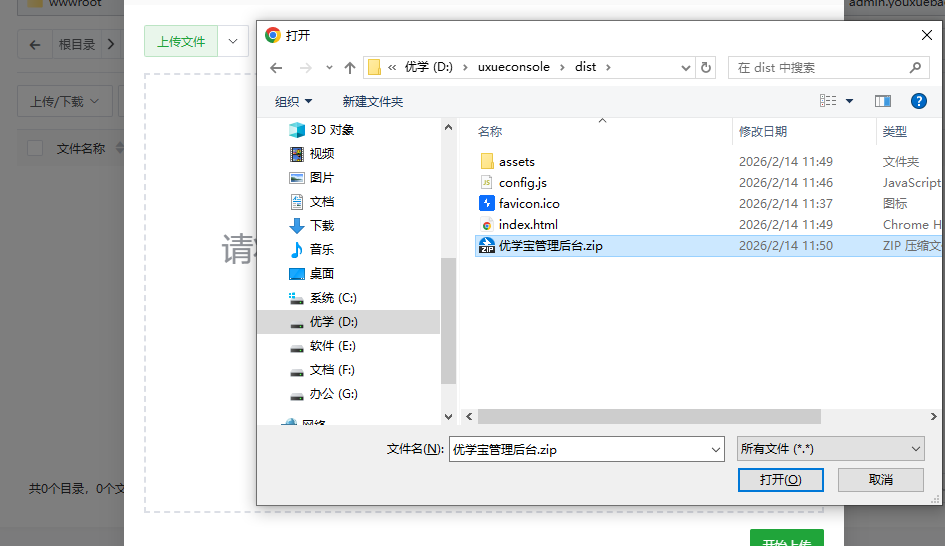This screenshot has height=546, width=945.
Task: Click the sidebar vertical scrollbar thumb
Action: click(x=448, y=321)
